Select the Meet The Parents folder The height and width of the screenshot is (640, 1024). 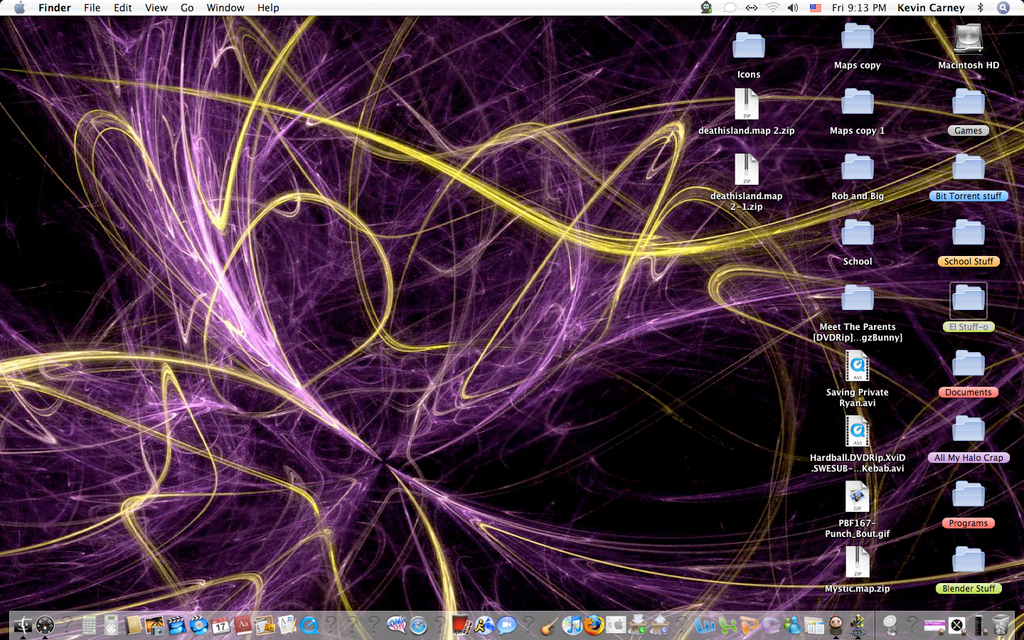click(x=857, y=298)
